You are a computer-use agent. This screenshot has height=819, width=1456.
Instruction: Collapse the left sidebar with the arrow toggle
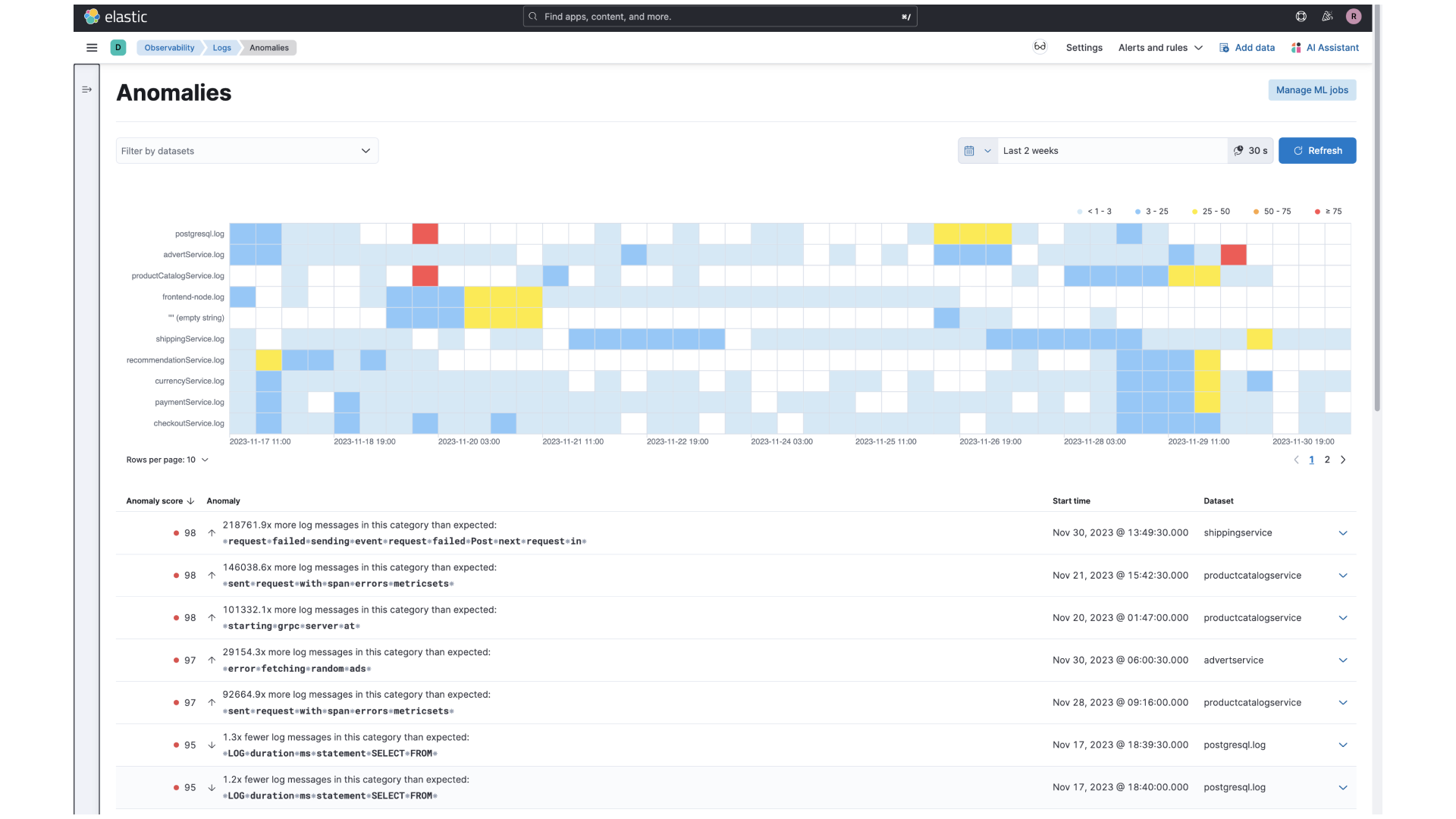[x=86, y=89]
